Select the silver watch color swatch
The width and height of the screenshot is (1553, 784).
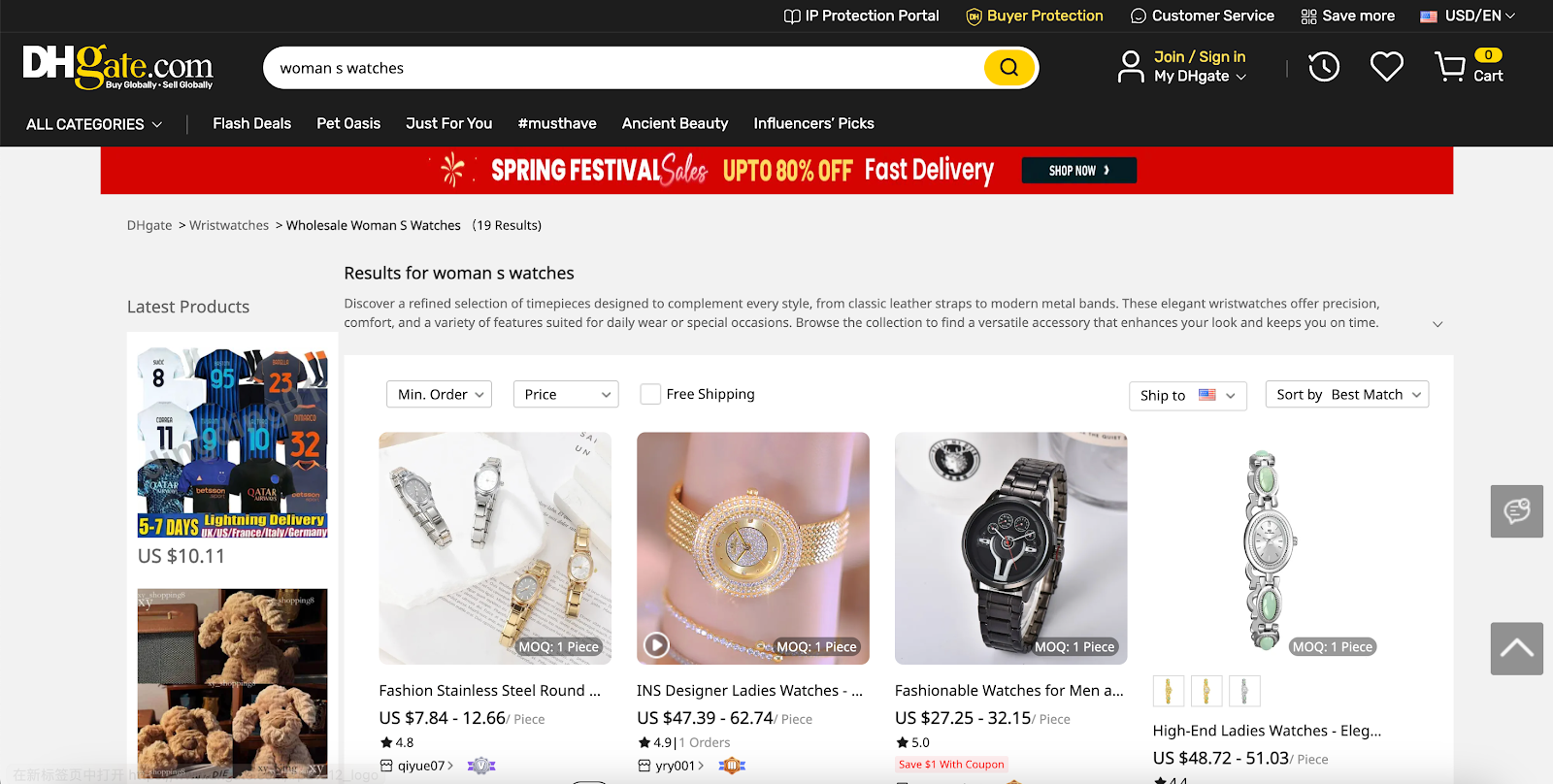coord(1244,691)
